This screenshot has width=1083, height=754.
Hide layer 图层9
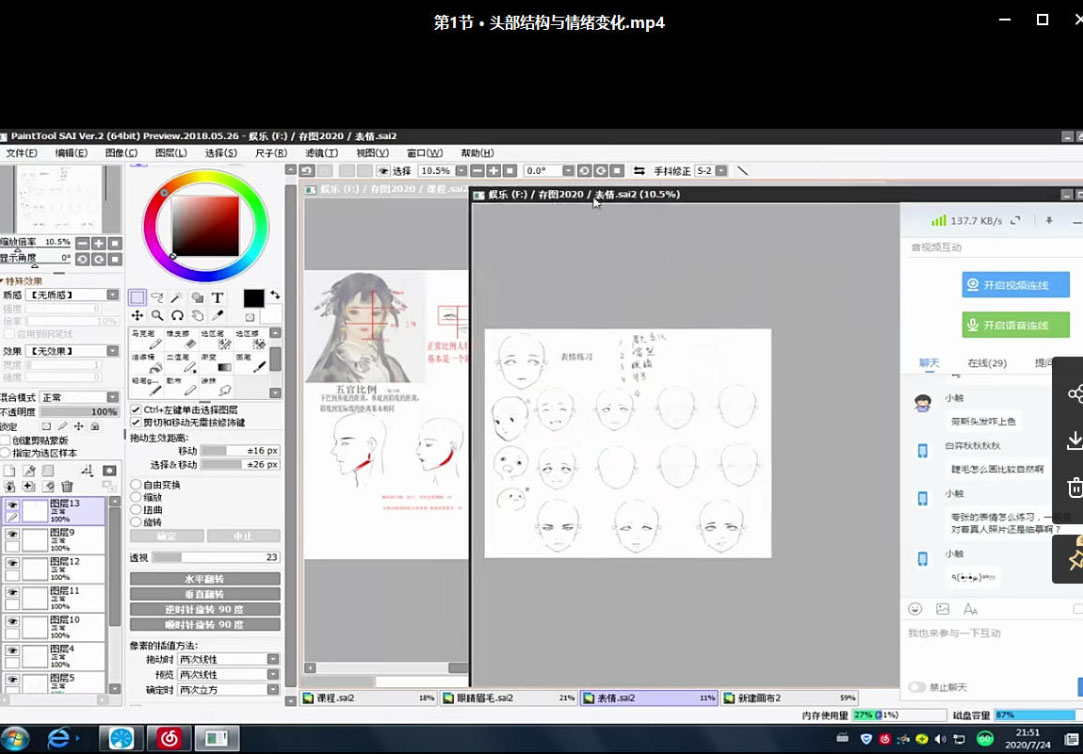[x=12, y=534]
